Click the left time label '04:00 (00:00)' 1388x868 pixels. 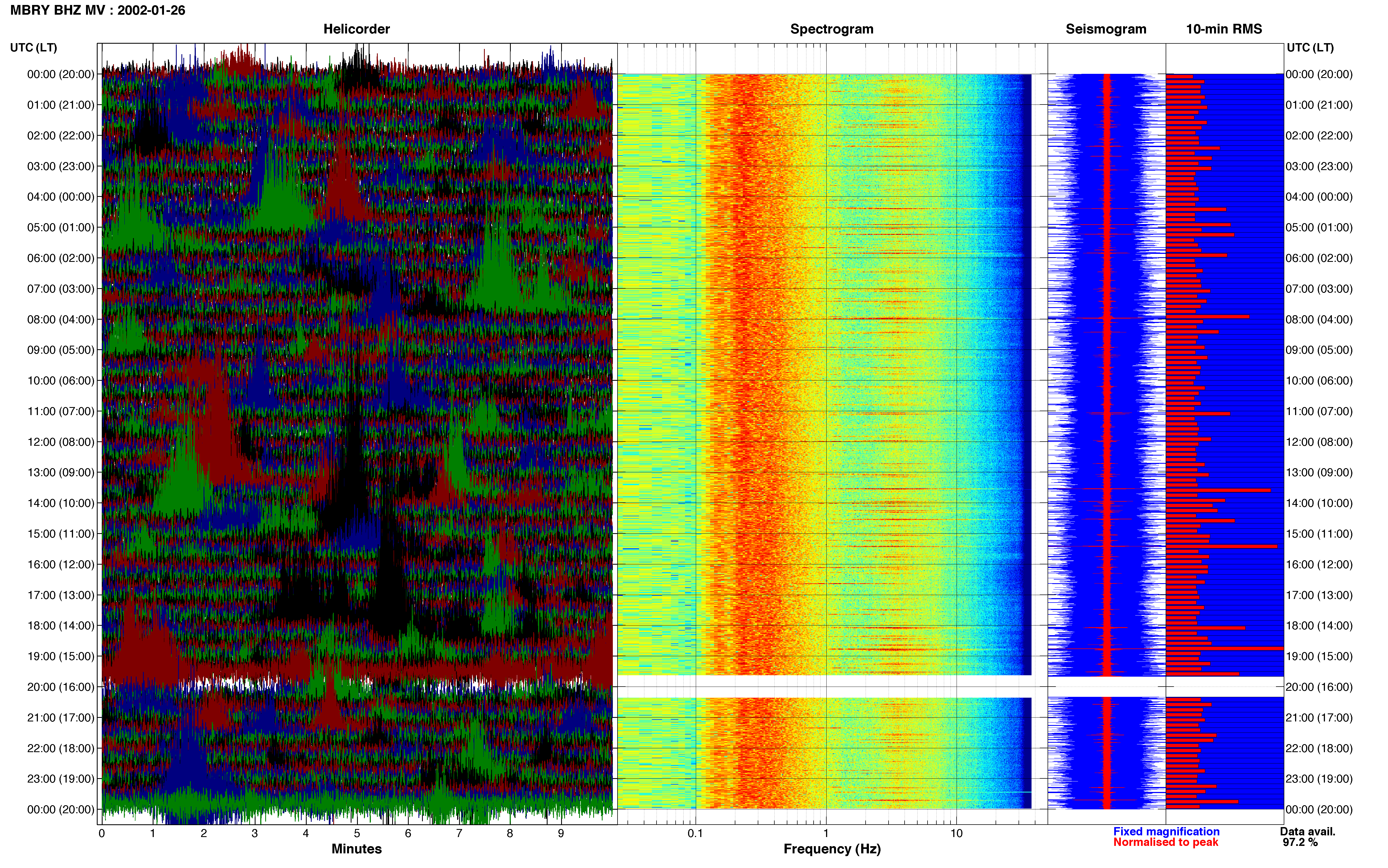pyautogui.click(x=61, y=197)
